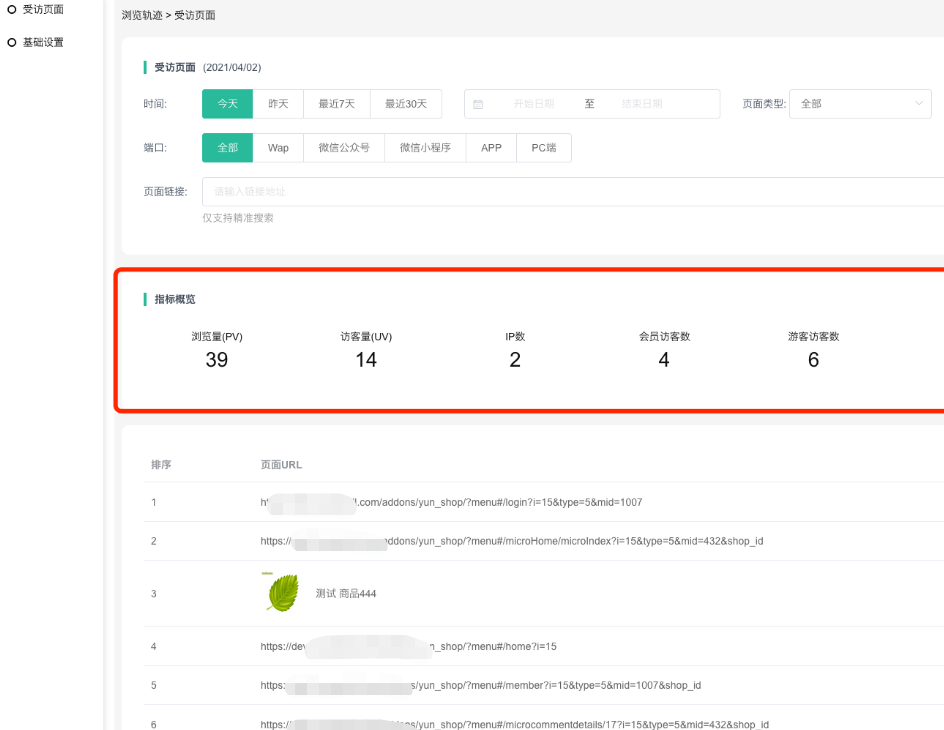Click the 结束日期 end date field

tap(641, 104)
